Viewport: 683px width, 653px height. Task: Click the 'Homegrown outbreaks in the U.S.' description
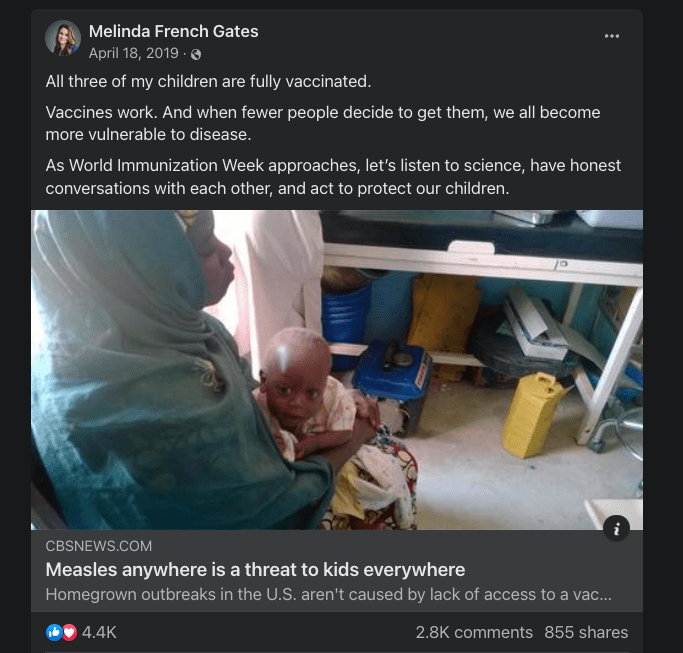point(328,595)
